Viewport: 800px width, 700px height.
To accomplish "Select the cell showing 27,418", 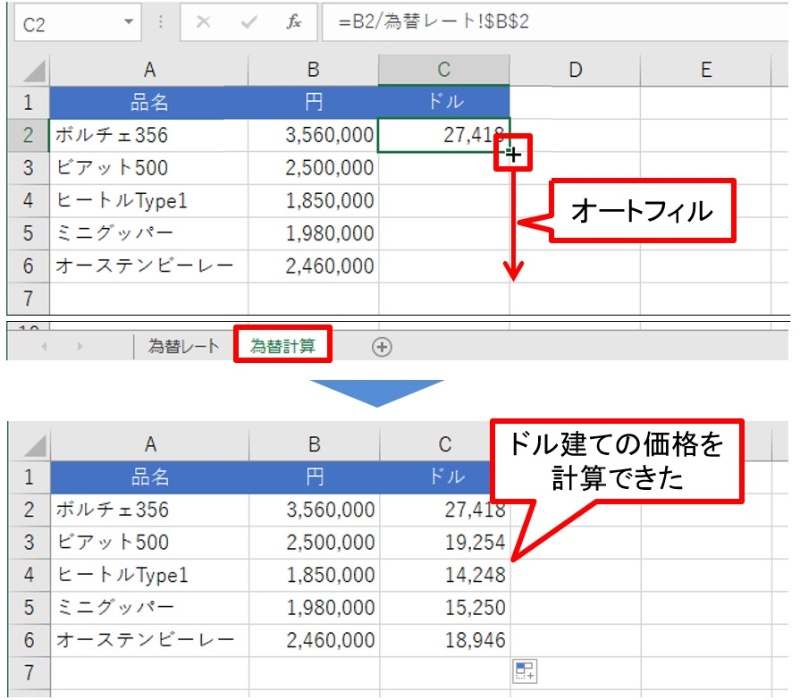I will pyautogui.click(x=444, y=133).
